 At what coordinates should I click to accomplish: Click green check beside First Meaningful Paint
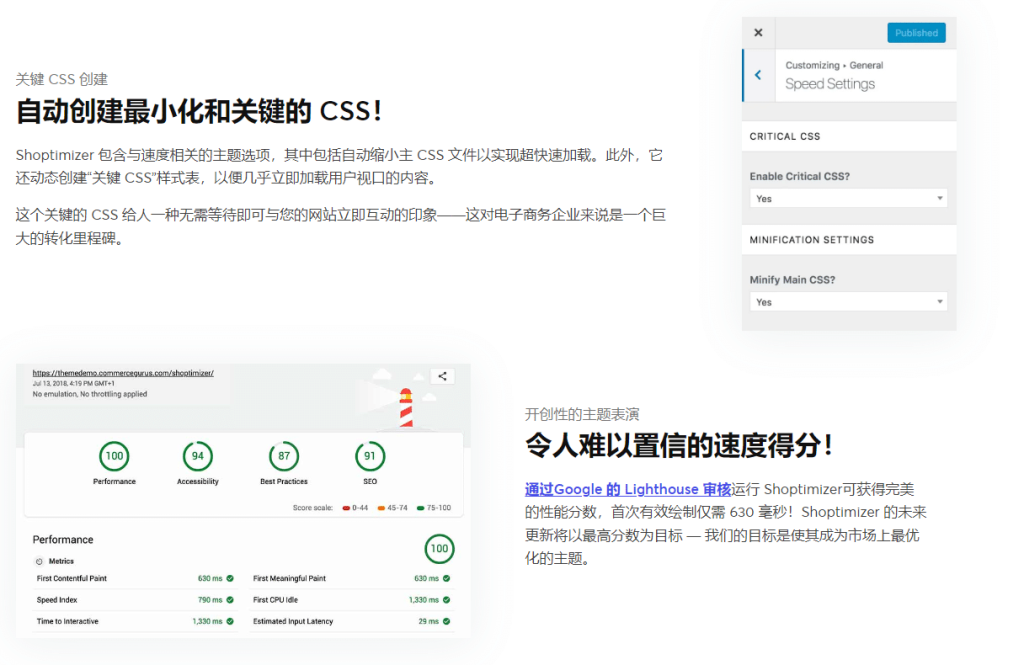point(447,578)
